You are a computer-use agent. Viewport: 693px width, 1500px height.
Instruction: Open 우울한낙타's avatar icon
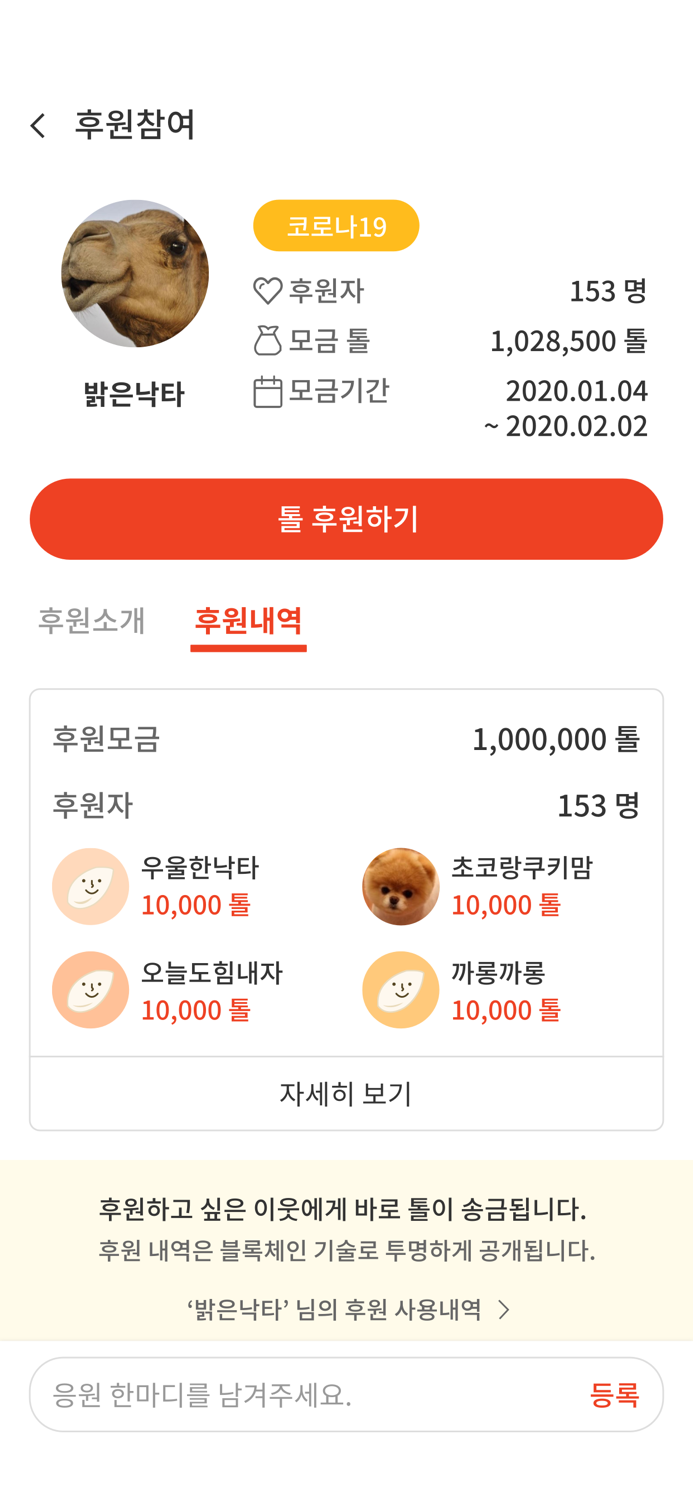click(x=90, y=885)
